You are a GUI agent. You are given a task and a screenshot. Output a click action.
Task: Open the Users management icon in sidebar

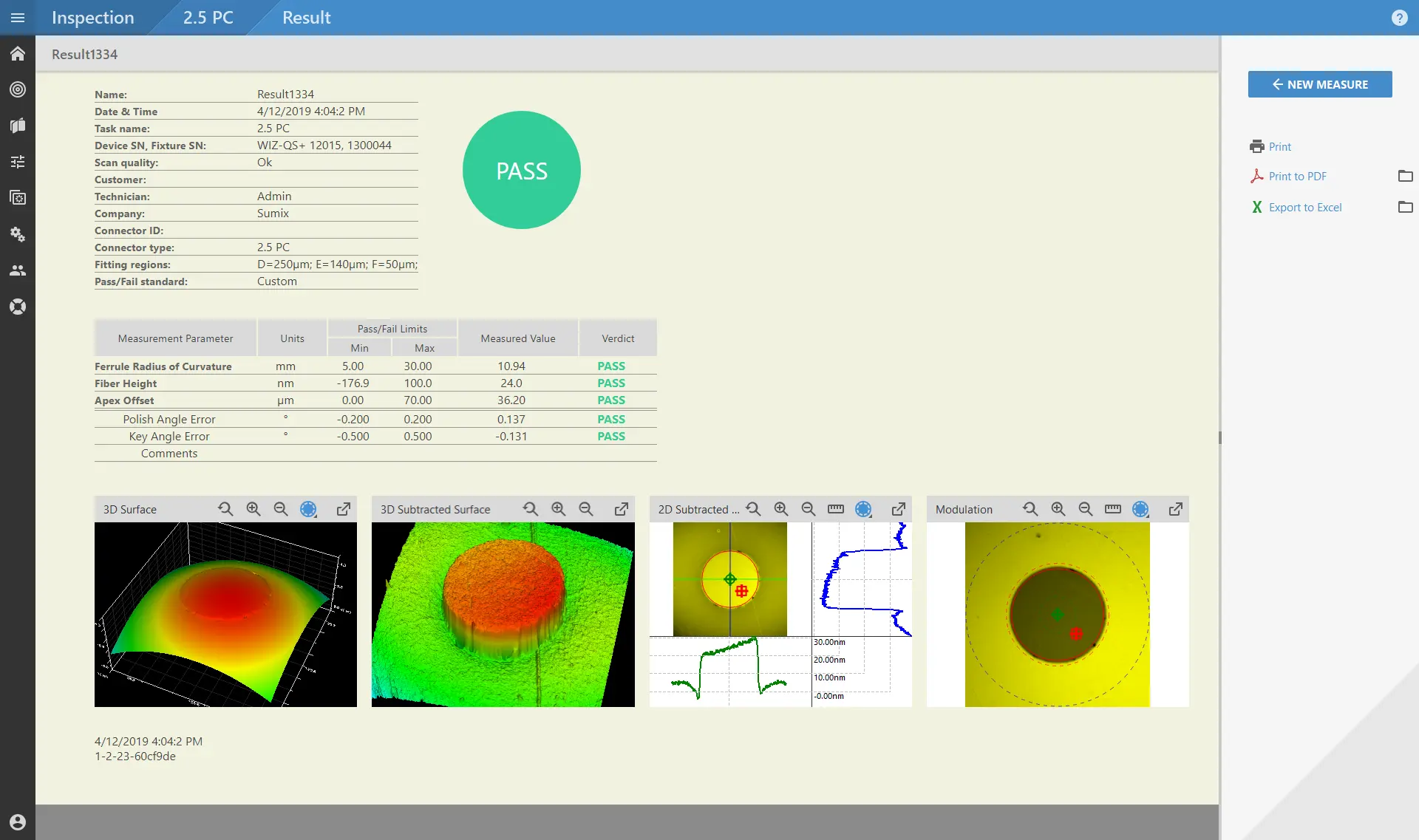[18, 270]
